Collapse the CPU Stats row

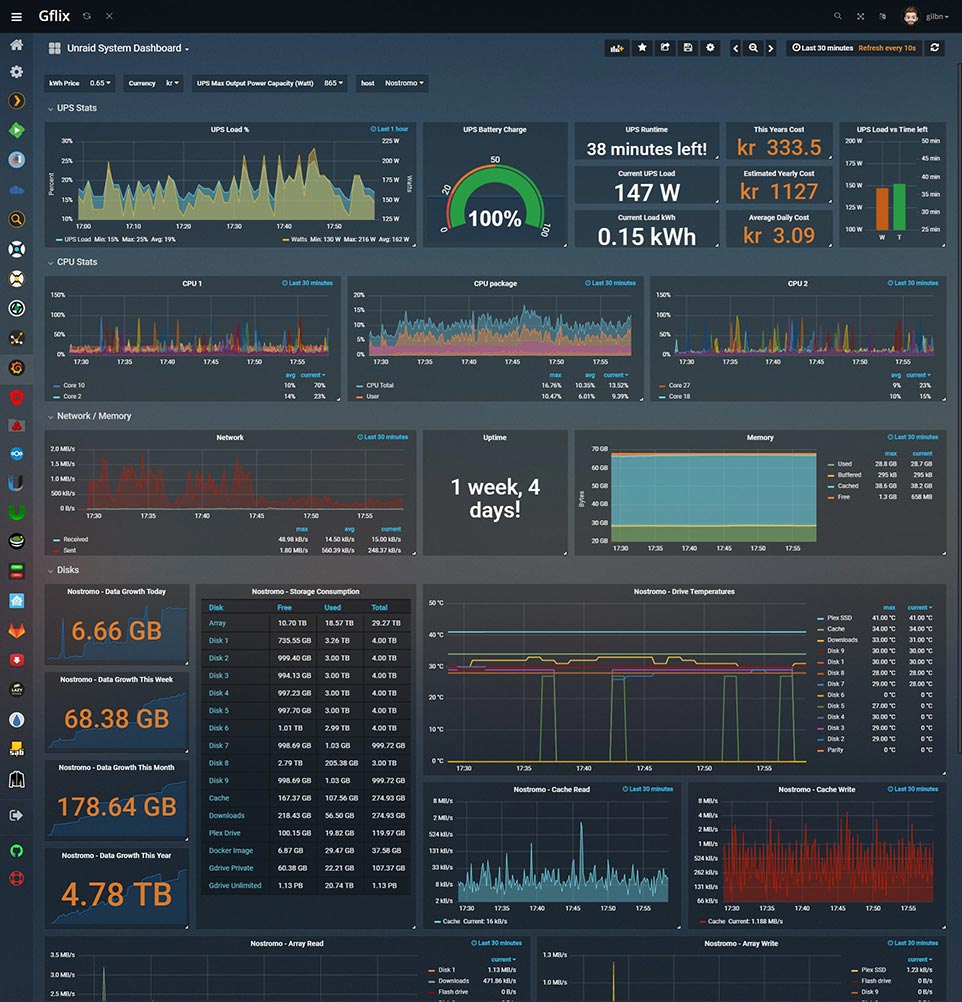77,262
